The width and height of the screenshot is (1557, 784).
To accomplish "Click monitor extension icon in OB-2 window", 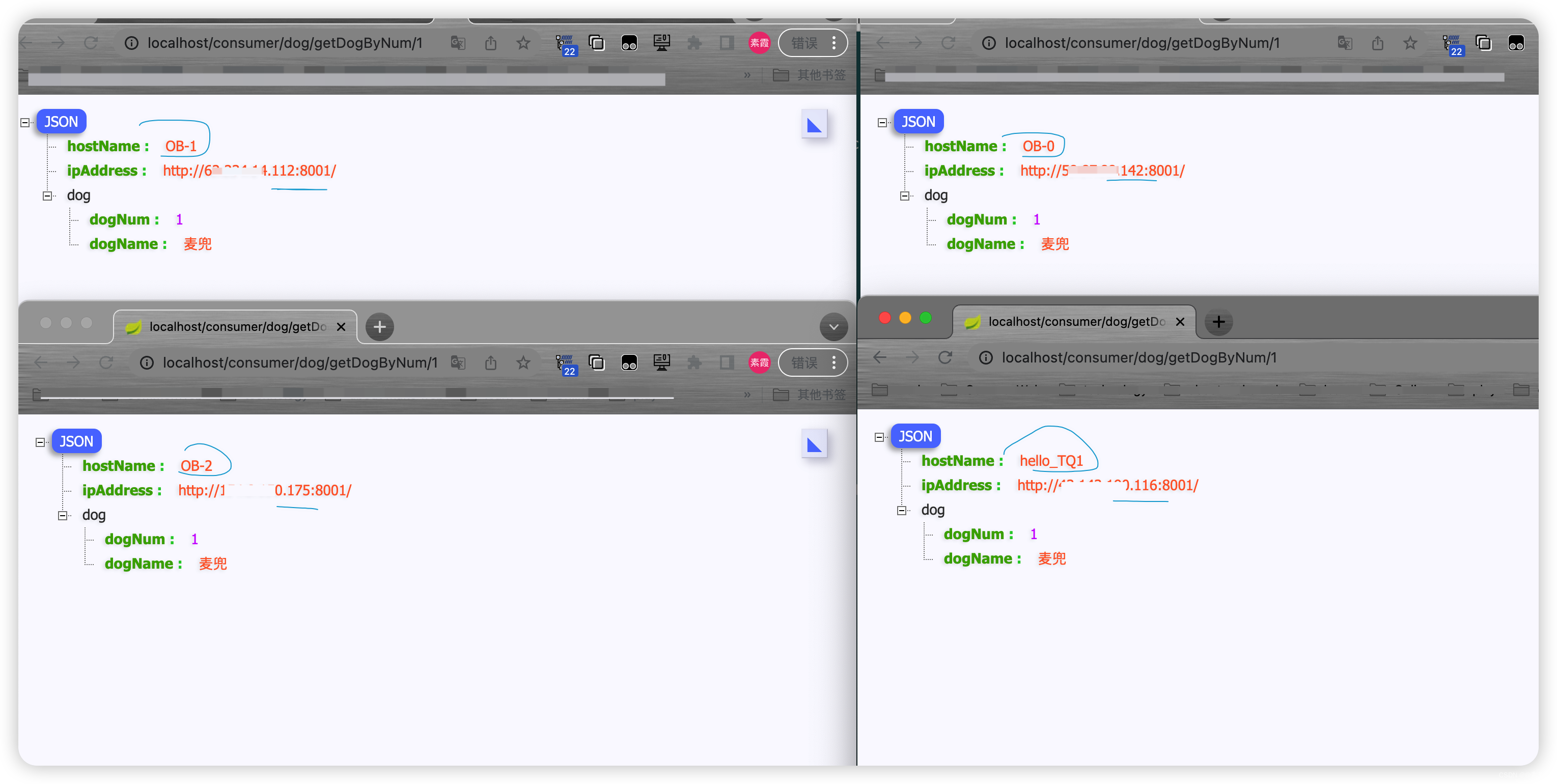I will (x=662, y=362).
